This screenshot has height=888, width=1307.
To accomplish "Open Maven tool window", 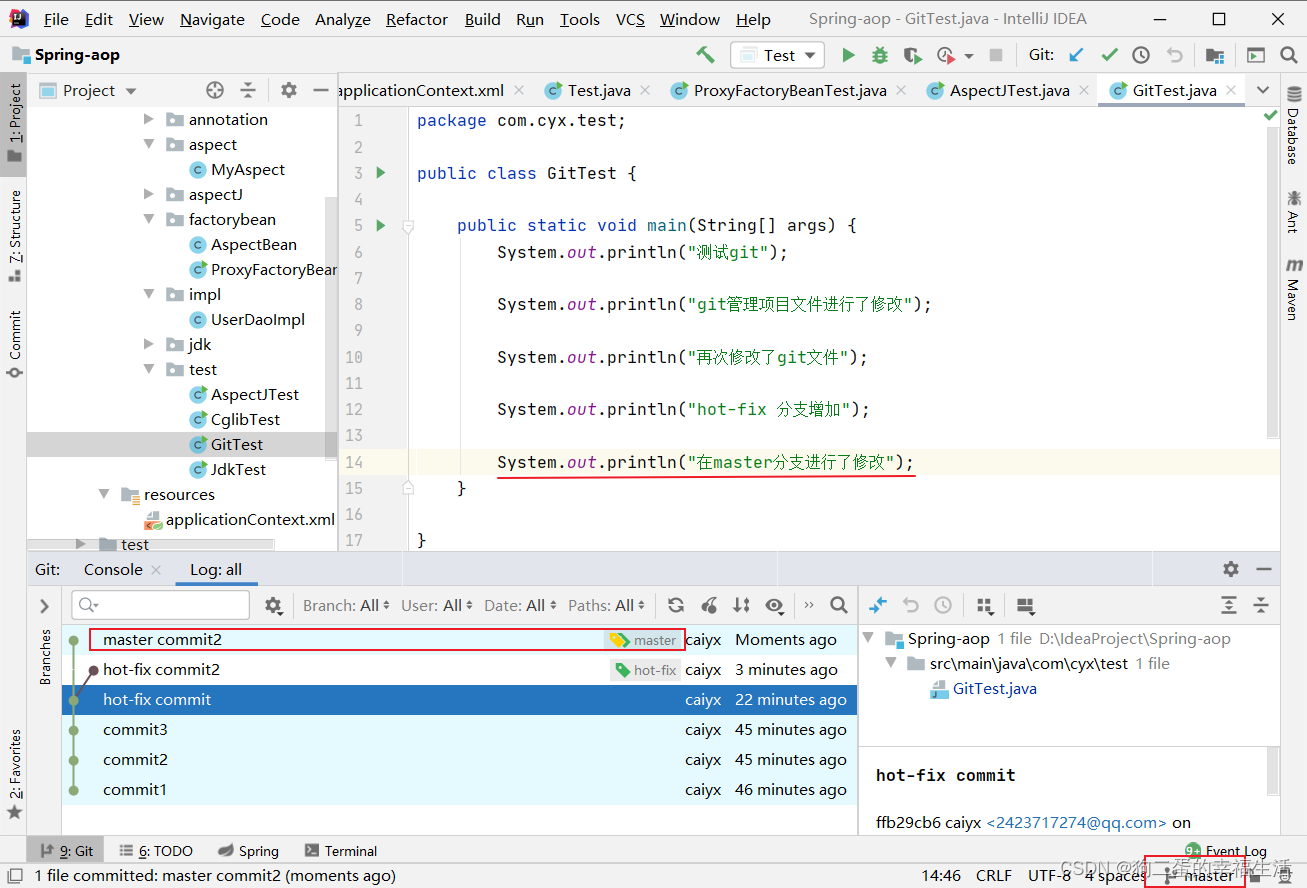I will click(1293, 289).
